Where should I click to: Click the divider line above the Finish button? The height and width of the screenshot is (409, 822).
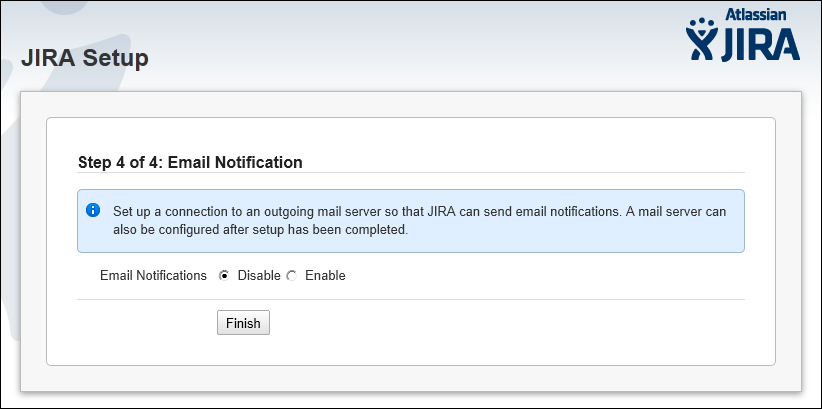point(410,300)
